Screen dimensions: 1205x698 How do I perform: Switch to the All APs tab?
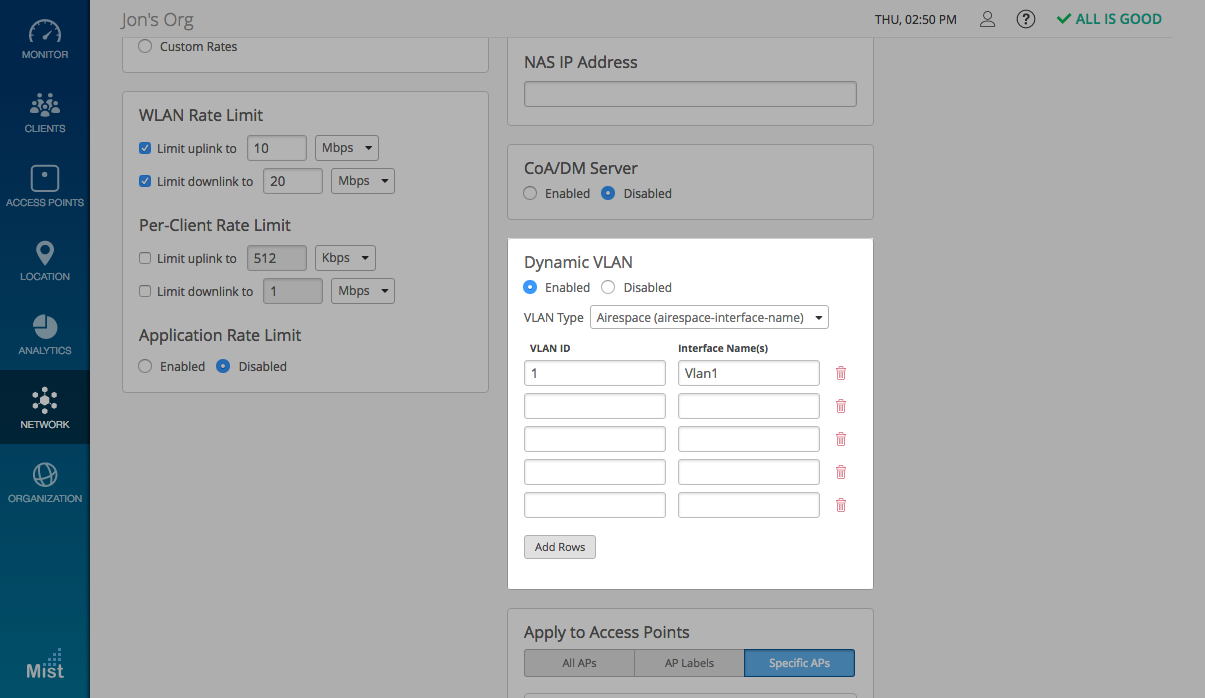coord(579,663)
